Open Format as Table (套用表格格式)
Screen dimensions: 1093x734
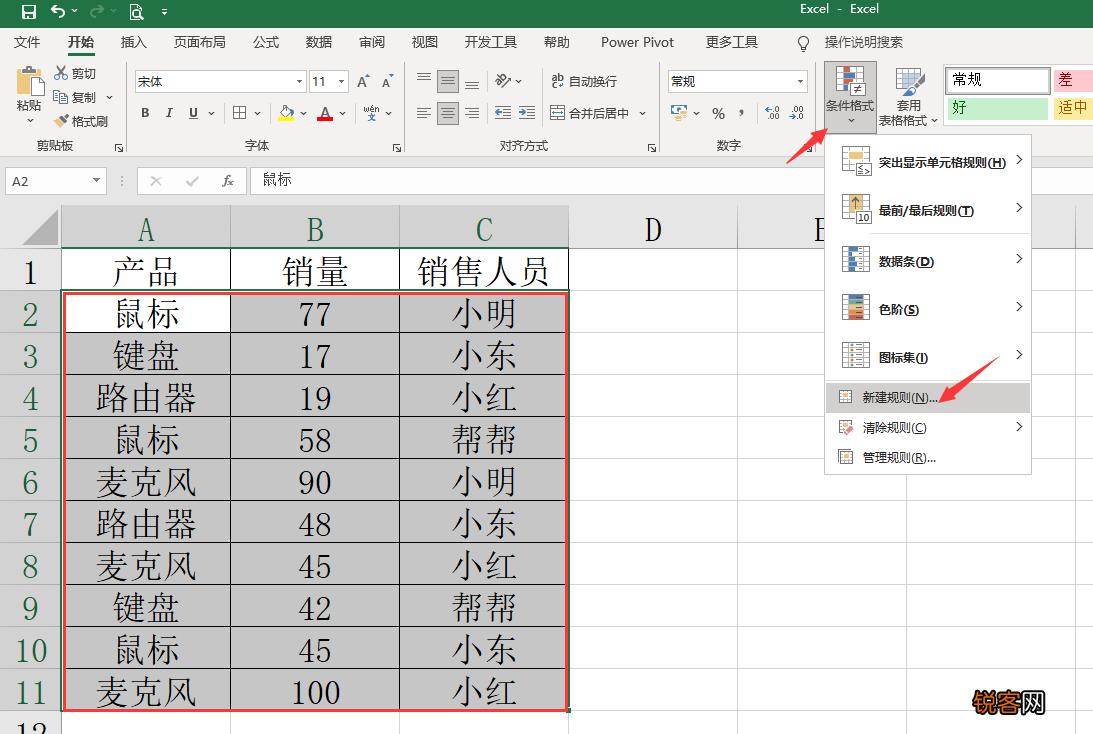coord(908,97)
